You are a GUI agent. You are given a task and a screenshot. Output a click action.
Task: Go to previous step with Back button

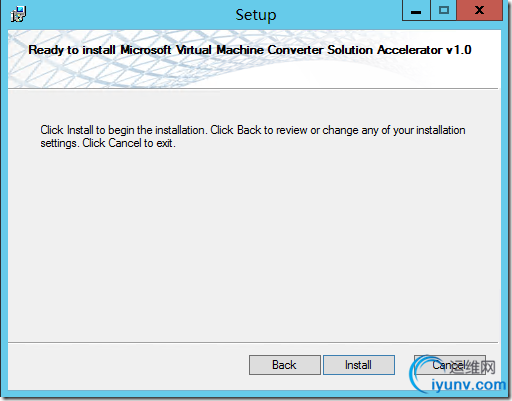point(285,365)
